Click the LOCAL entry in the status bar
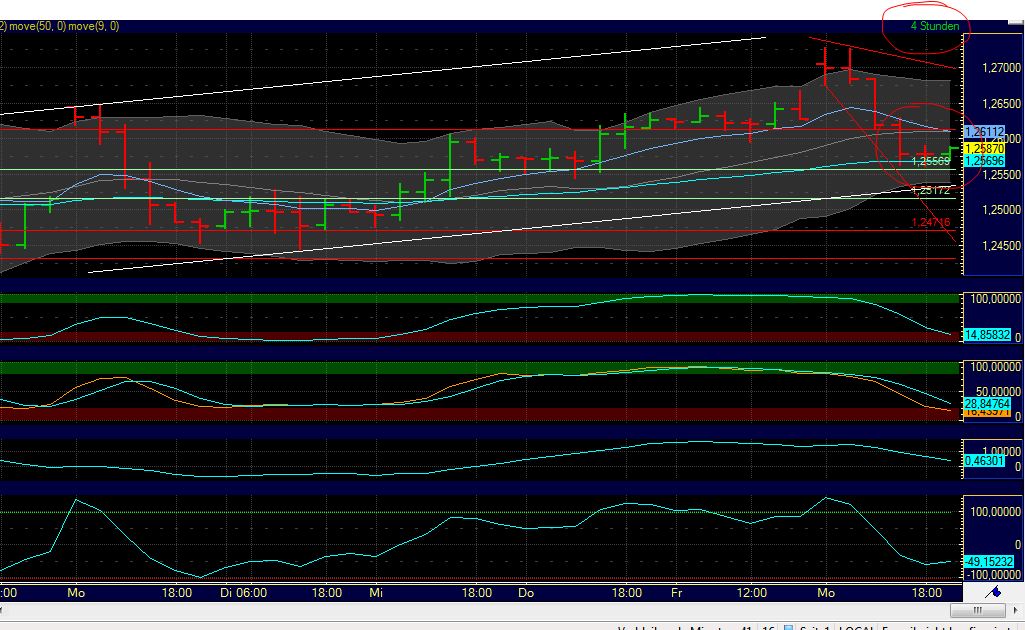This screenshot has height=630, width=1025. (x=855, y=625)
